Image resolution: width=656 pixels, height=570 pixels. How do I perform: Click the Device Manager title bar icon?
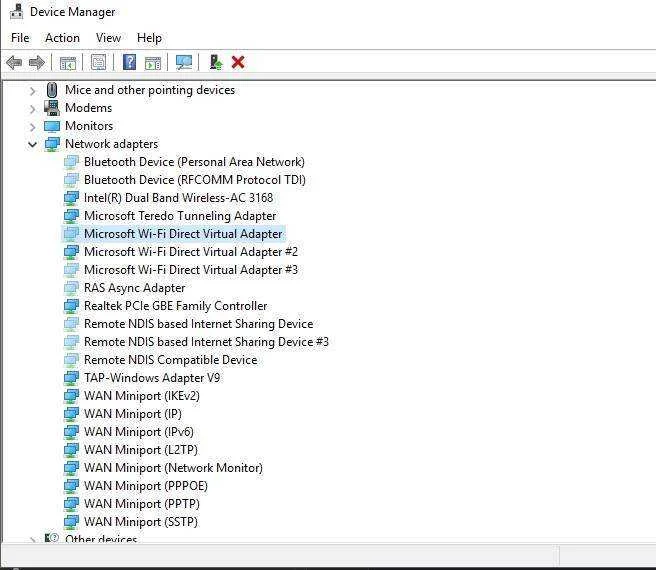[16, 11]
